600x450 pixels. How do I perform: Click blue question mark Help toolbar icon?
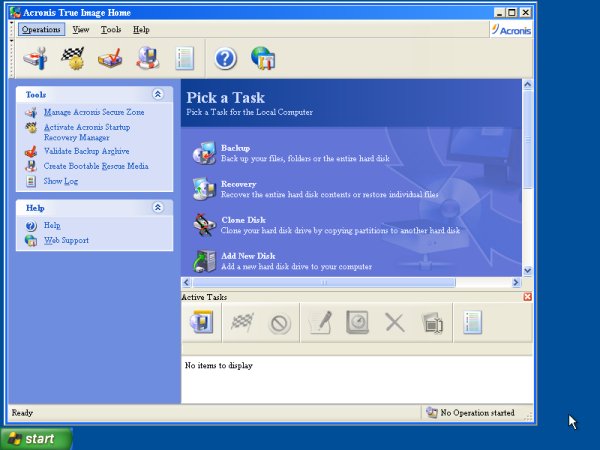click(x=225, y=59)
